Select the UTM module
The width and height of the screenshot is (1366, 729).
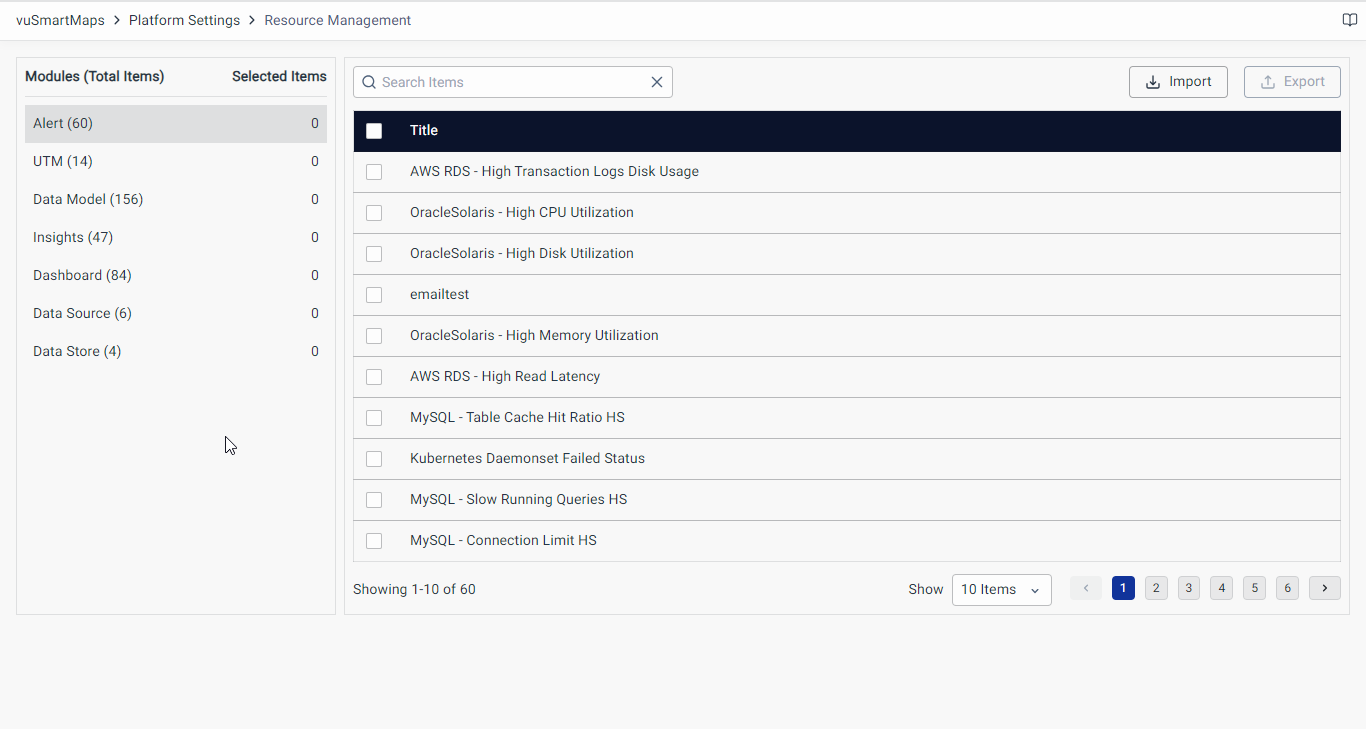(x=63, y=161)
